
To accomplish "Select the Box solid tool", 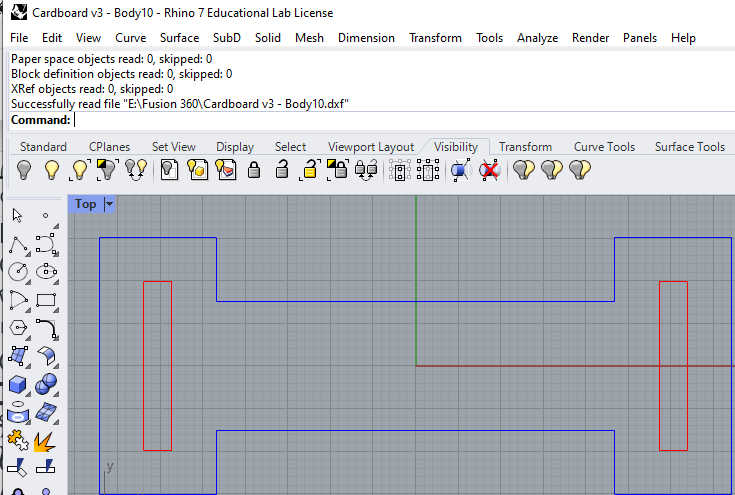I will [18, 384].
